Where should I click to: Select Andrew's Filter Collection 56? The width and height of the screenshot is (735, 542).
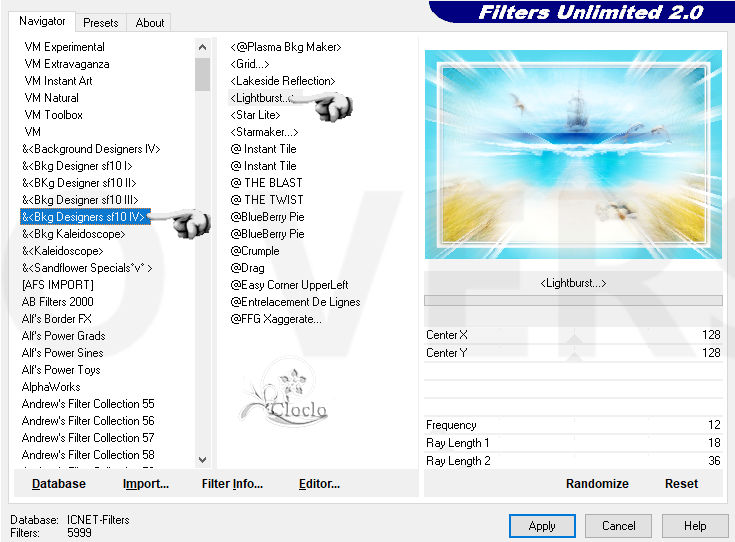coord(88,421)
